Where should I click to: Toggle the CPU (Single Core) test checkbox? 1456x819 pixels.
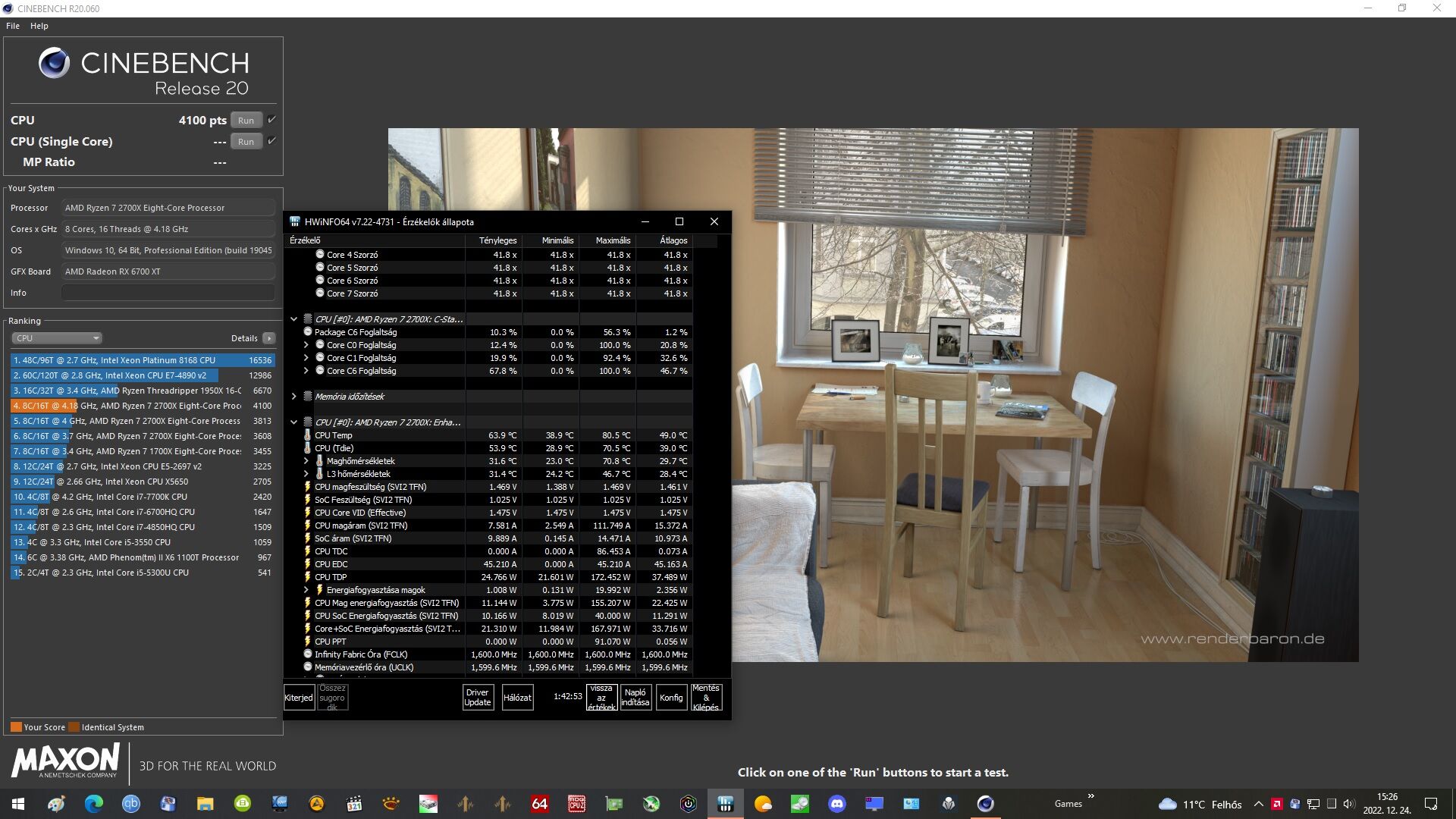tap(271, 141)
